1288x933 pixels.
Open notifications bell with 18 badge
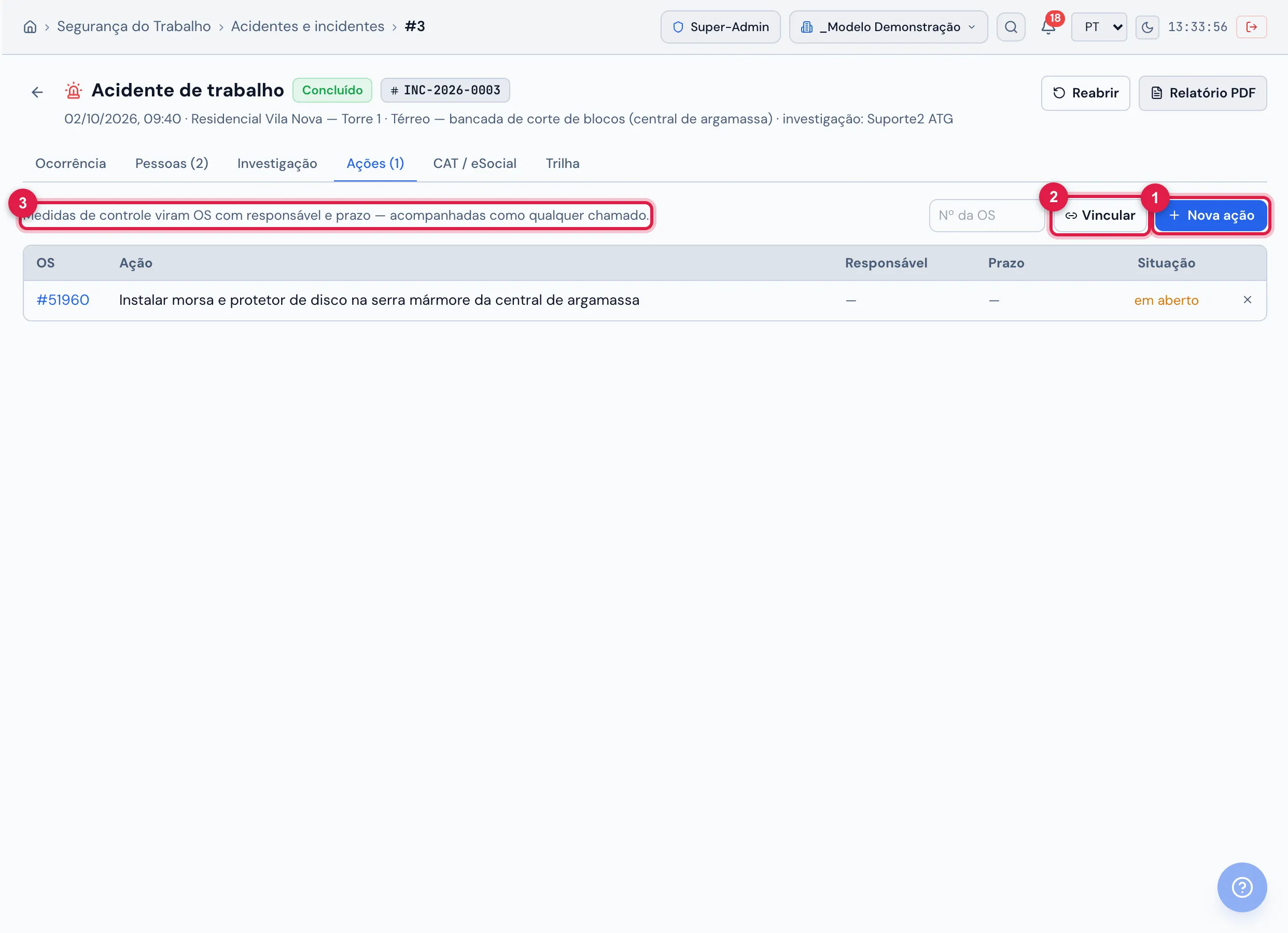tap(1048, 26)
